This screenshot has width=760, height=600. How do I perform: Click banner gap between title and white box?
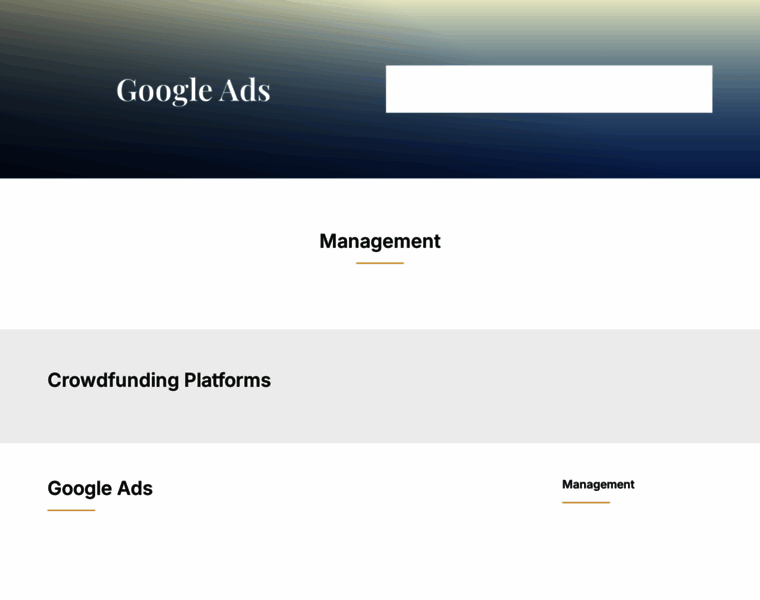(x=328, y=90)
